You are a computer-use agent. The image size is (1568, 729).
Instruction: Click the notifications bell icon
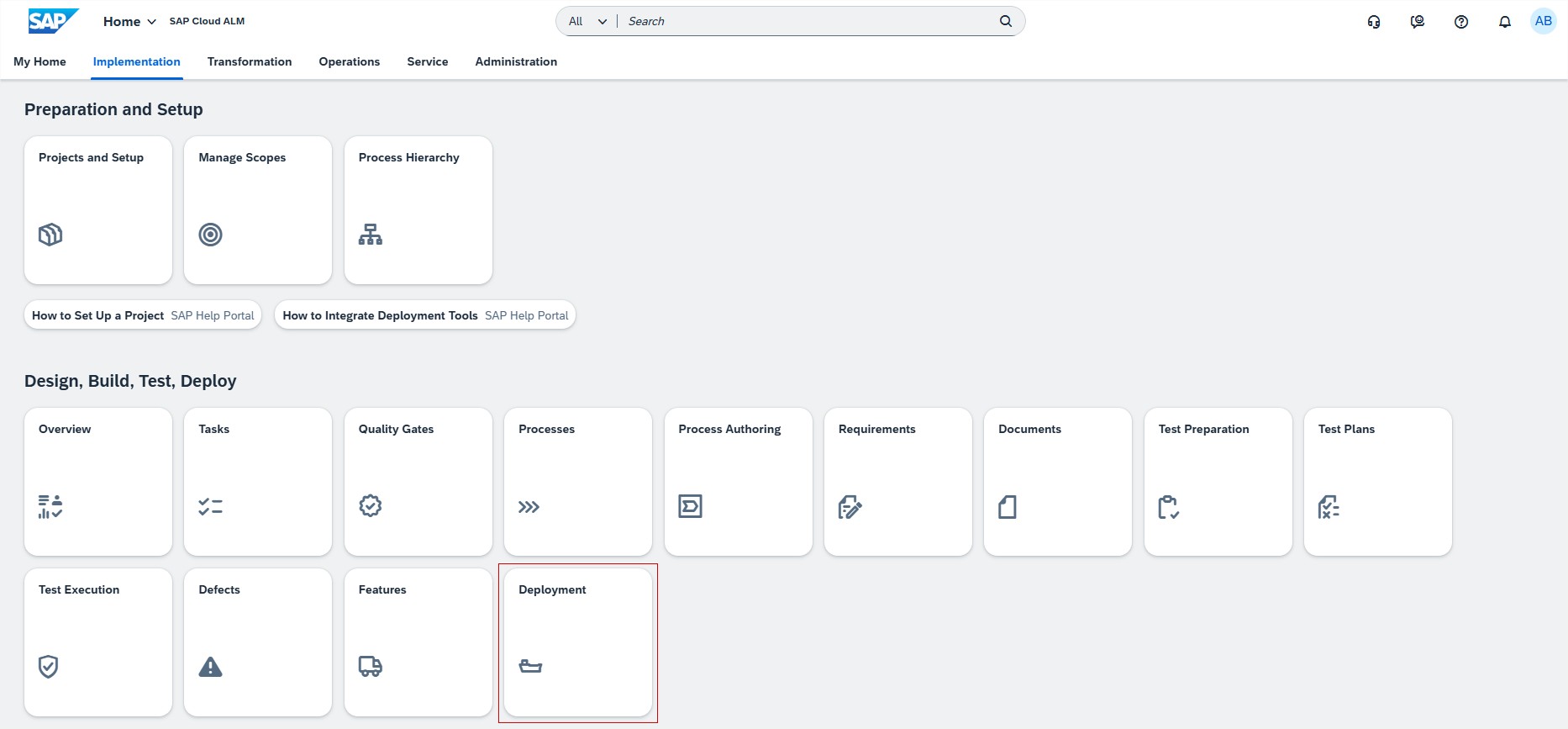[1504, 22]
